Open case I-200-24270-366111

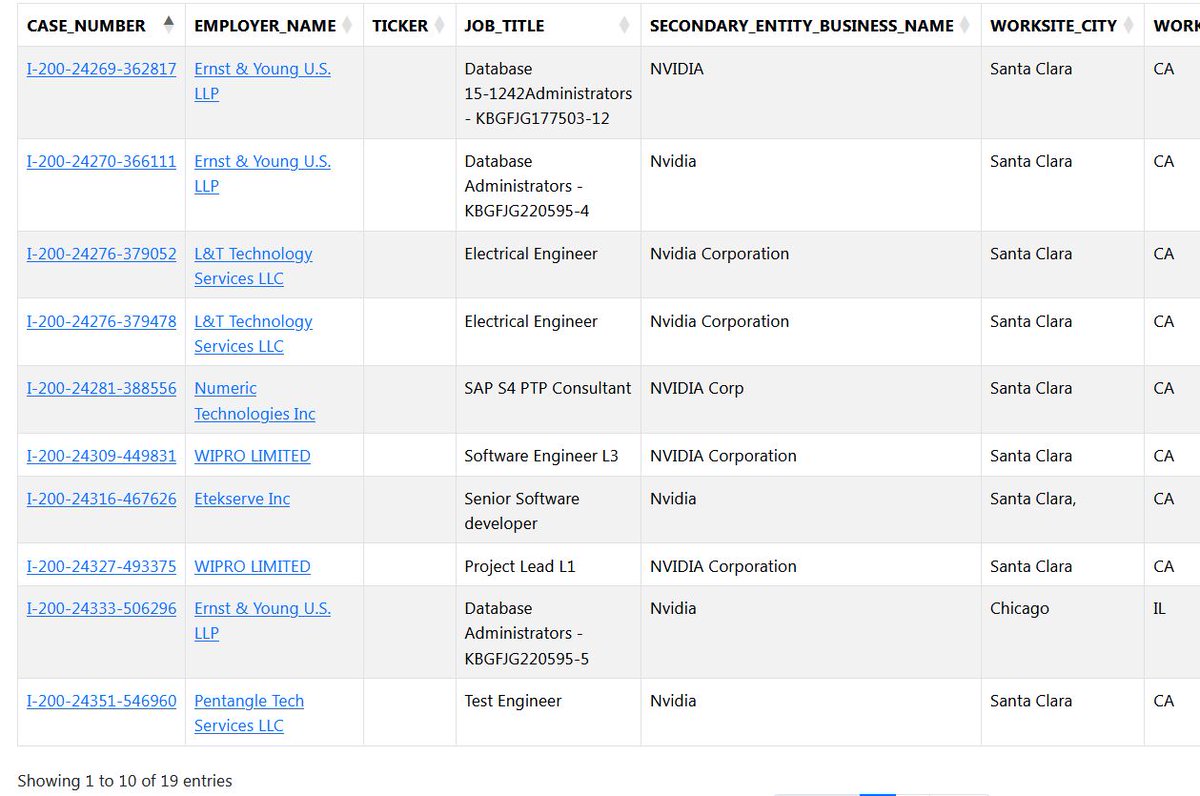click(101, 161)
